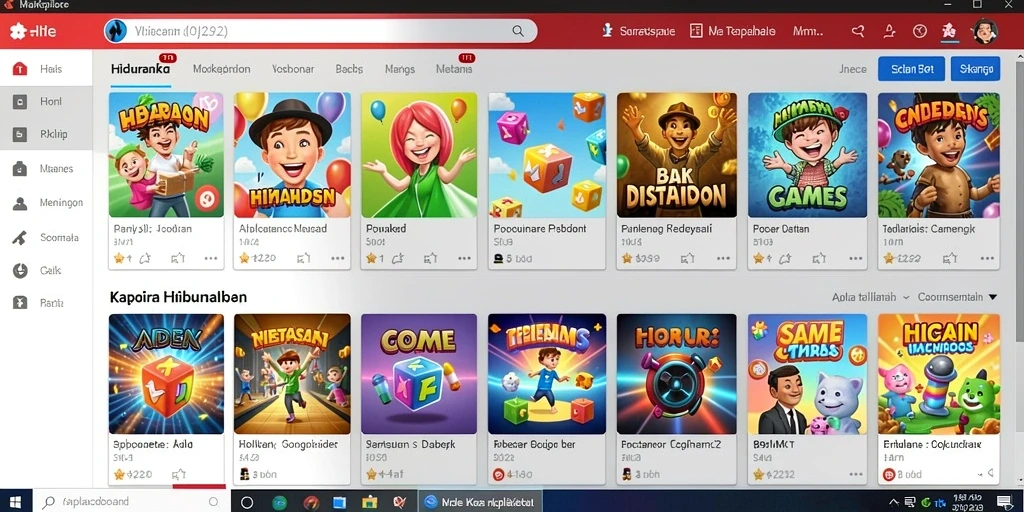Click the magnifier icon in search bar
Image resolution: width=1024 pixels, height=512 pixels.
pyautogui.click(x=518, y=31)
